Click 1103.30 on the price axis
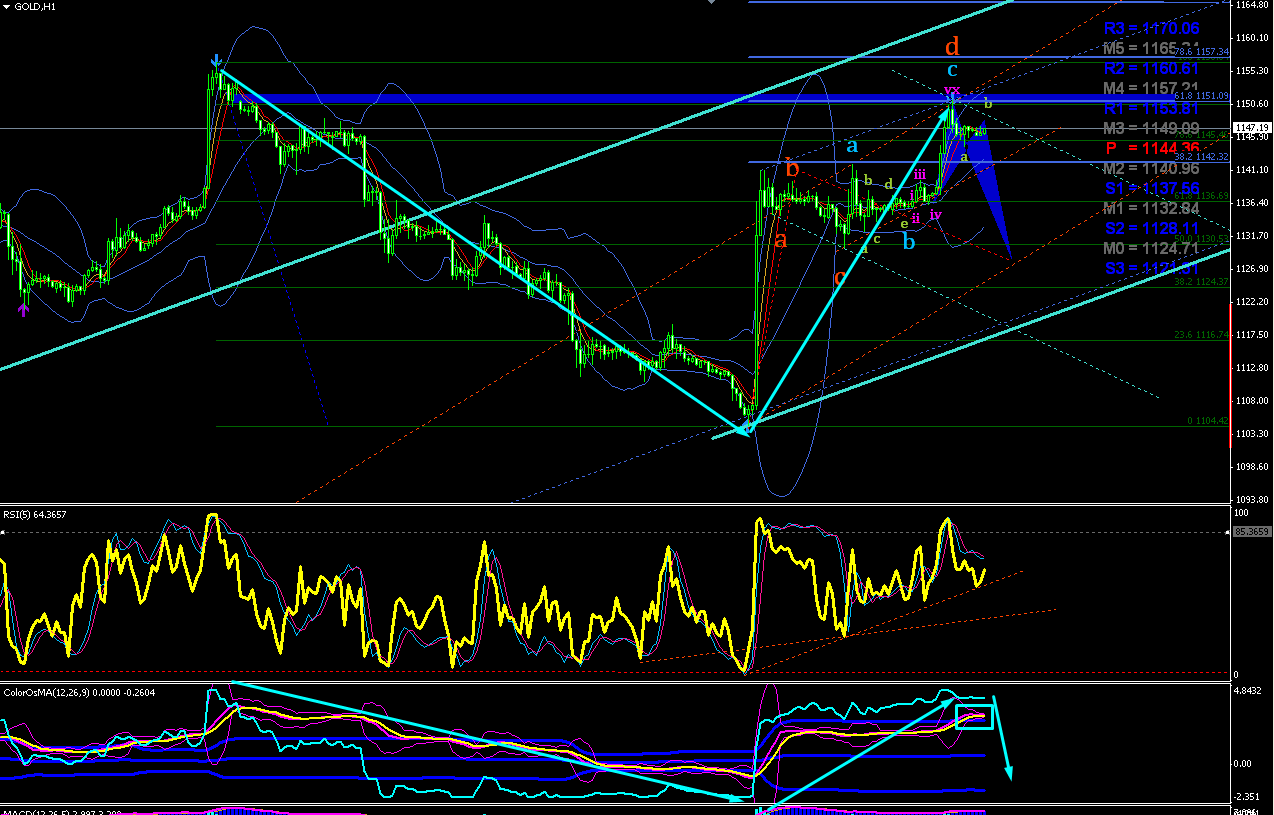This screenshot has width=1274, height=815. [1252, 434]
